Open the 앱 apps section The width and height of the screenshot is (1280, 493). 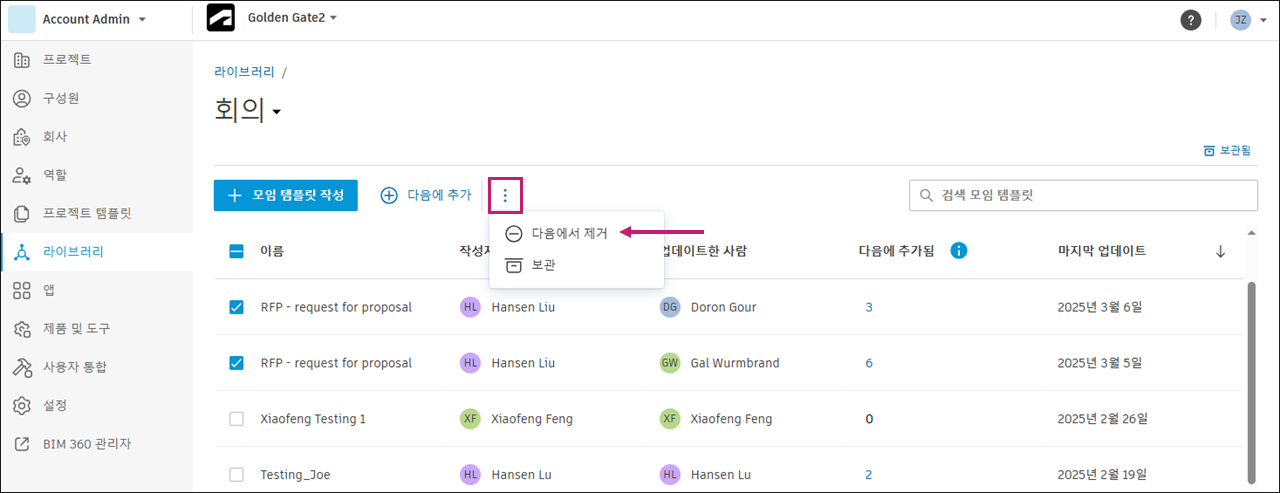point(48,290)
